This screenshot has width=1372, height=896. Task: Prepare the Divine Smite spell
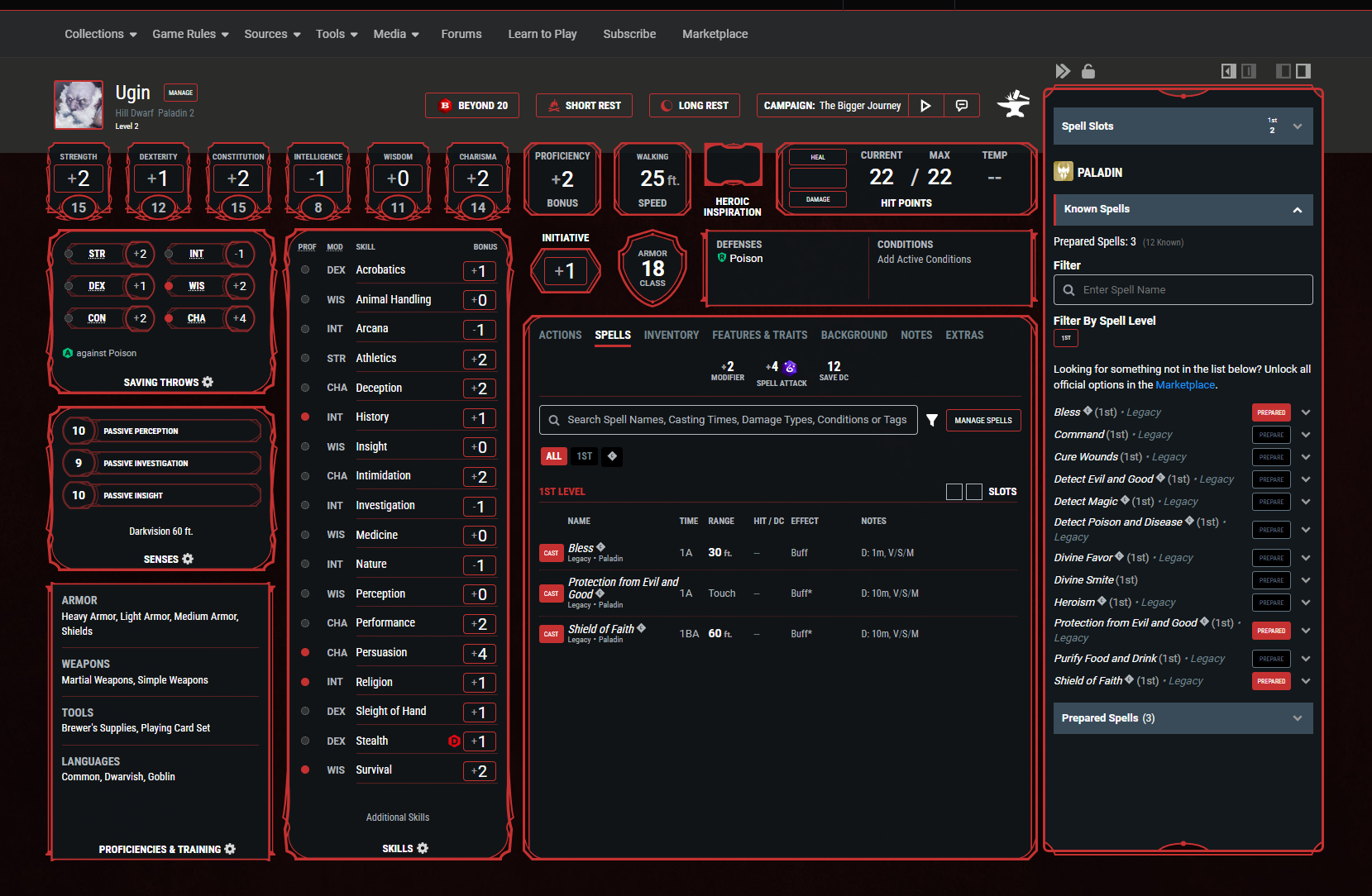pyautogui.click(x=1271, y=580)
